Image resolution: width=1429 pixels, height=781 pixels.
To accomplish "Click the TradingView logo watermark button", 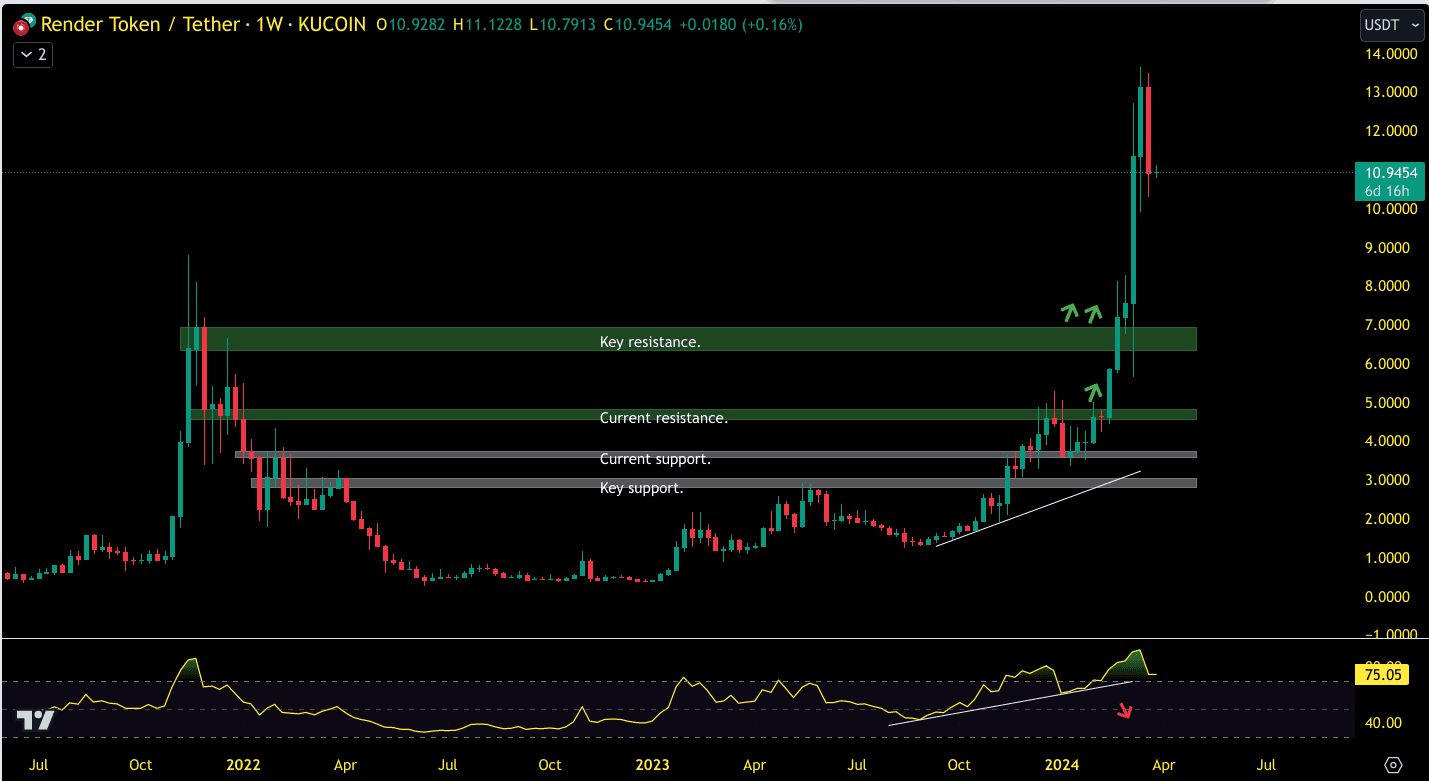I will [35, 720].
